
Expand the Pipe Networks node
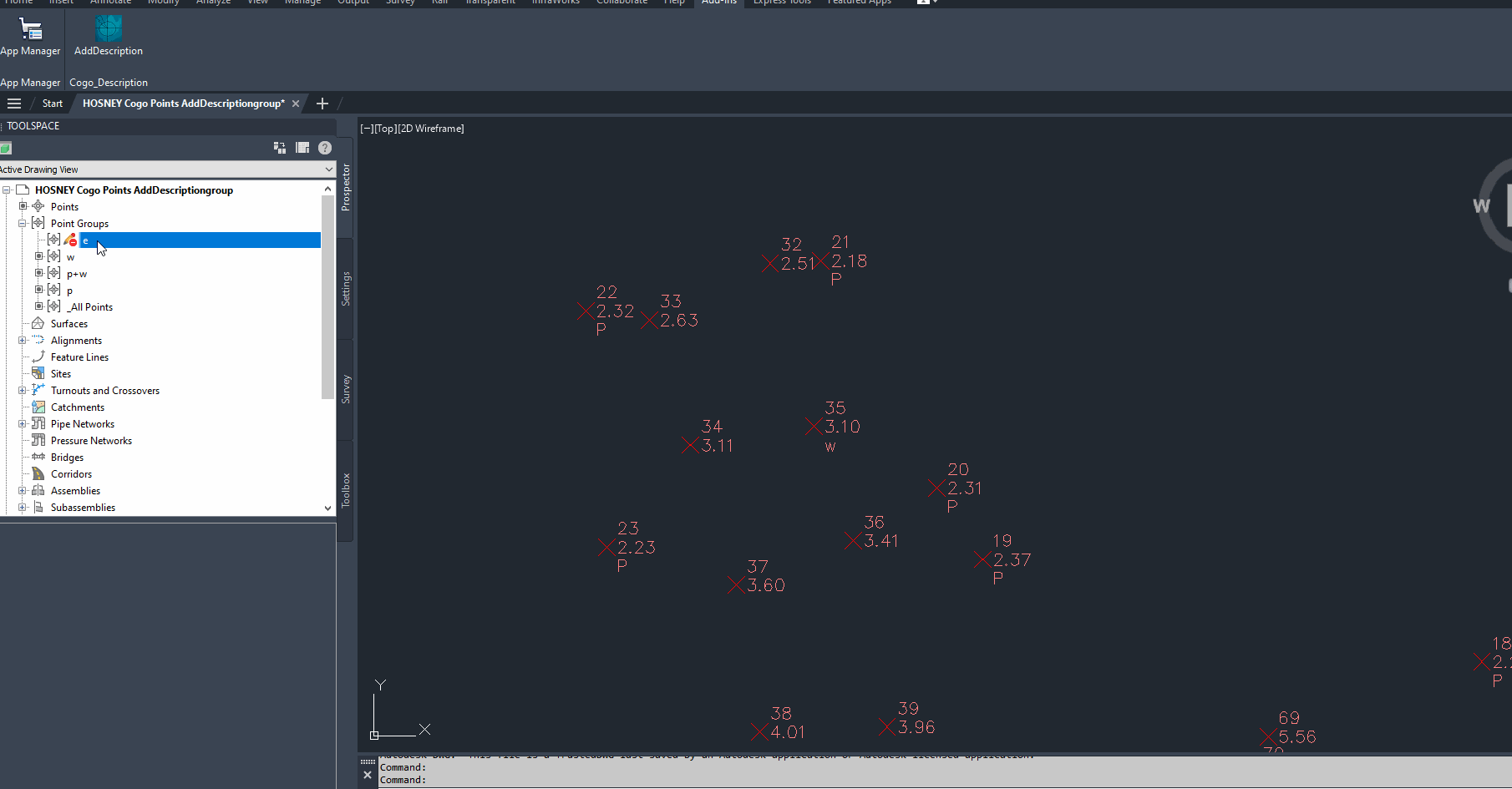pyautogui.click(x=23, y=423)
